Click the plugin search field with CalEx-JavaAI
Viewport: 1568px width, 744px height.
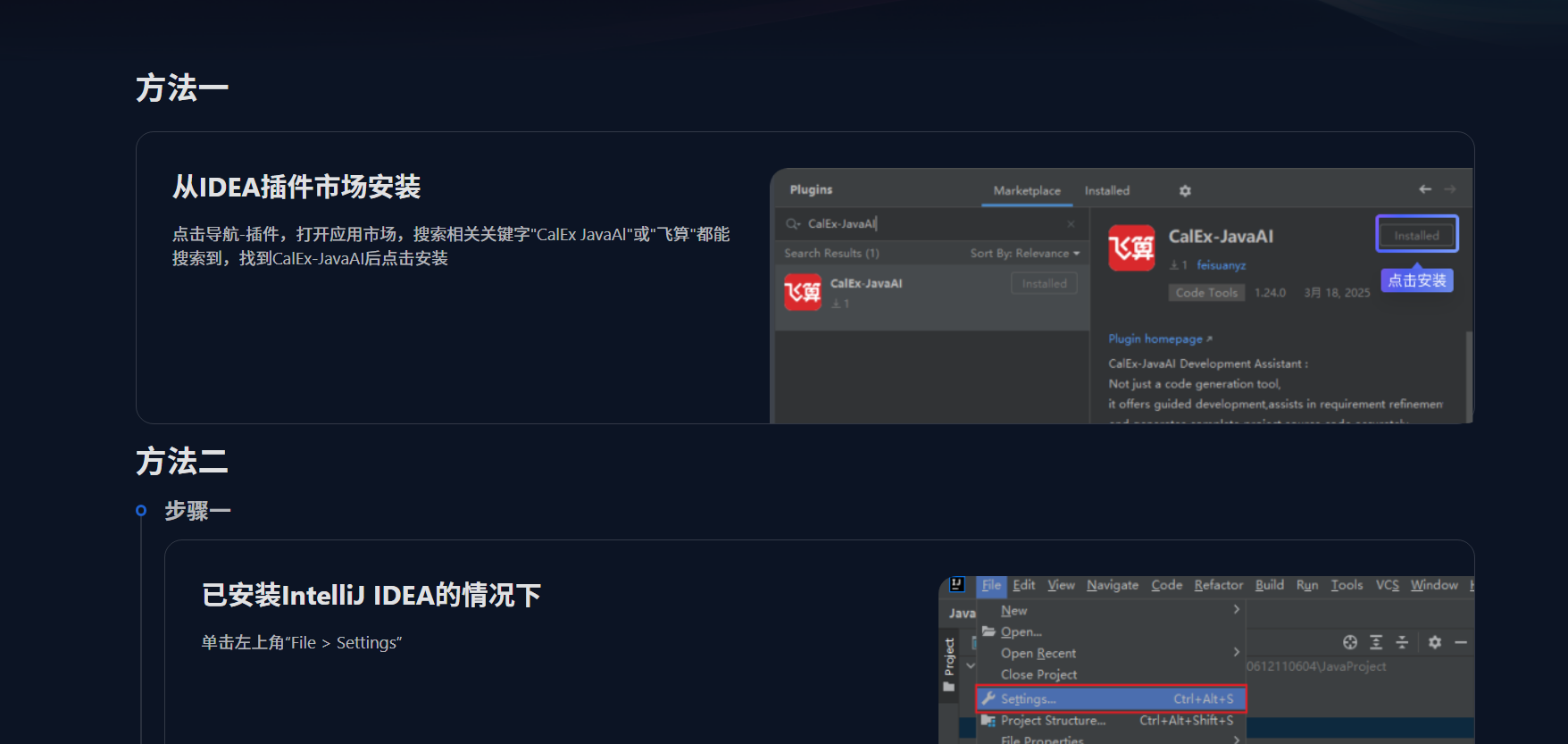pyautogui.click(x=931, y=224)
